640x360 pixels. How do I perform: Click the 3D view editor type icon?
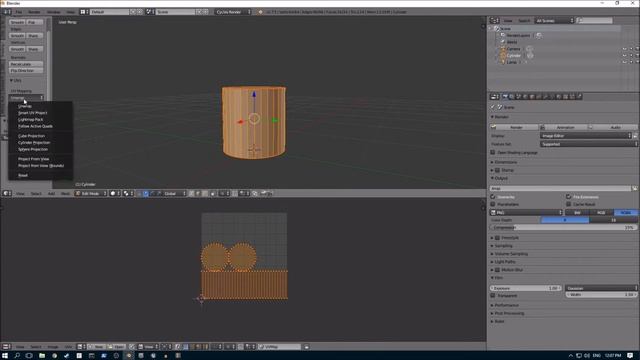pyautogui.click(x=7, y=193)
